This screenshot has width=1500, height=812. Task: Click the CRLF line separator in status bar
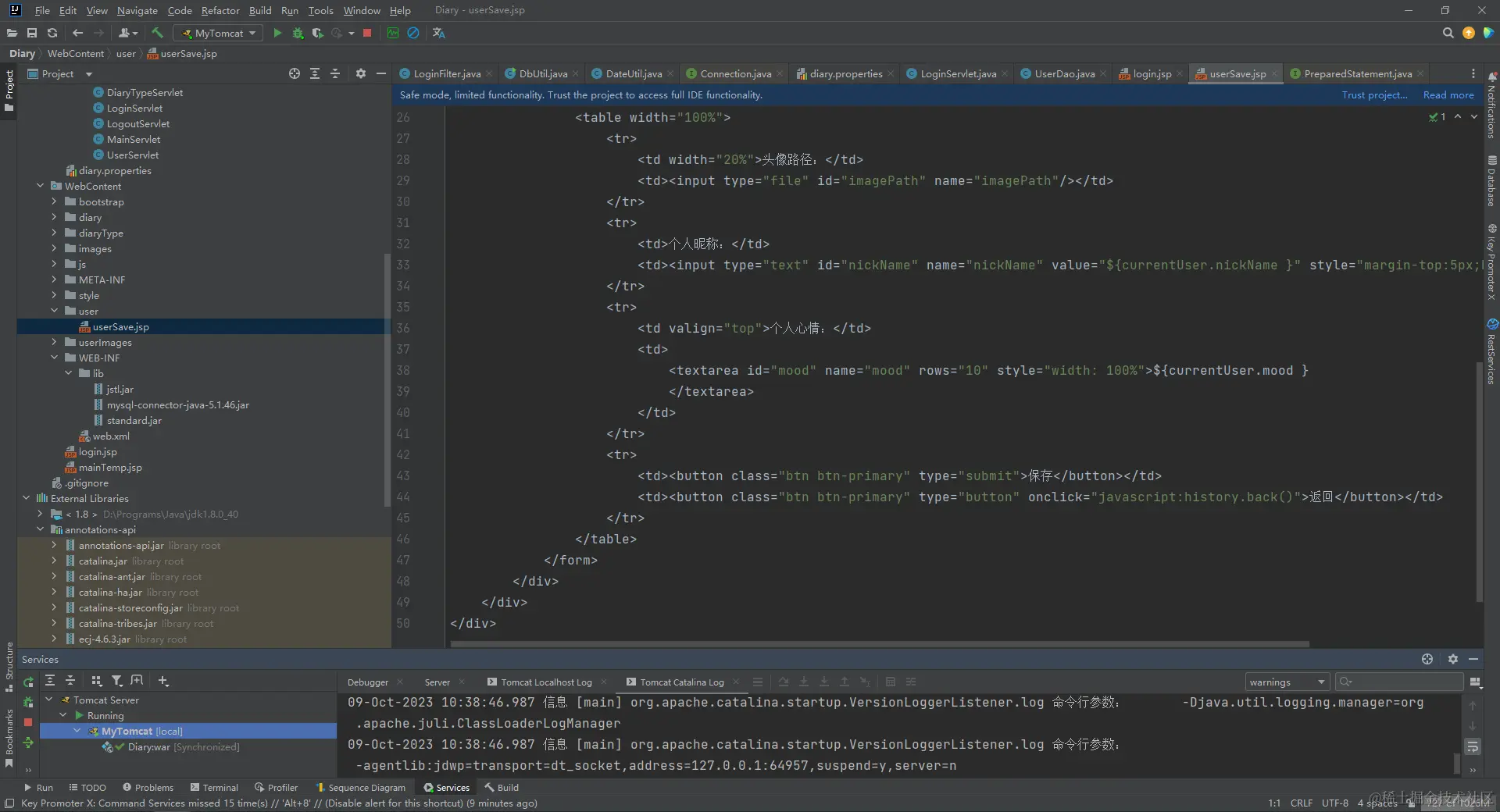tap(1301, 803)
